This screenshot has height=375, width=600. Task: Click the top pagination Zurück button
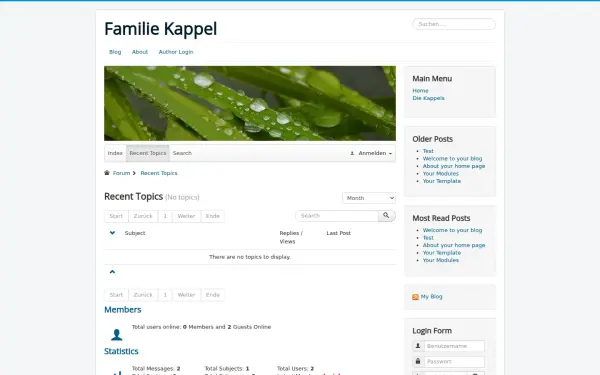[x=143, y=216]
